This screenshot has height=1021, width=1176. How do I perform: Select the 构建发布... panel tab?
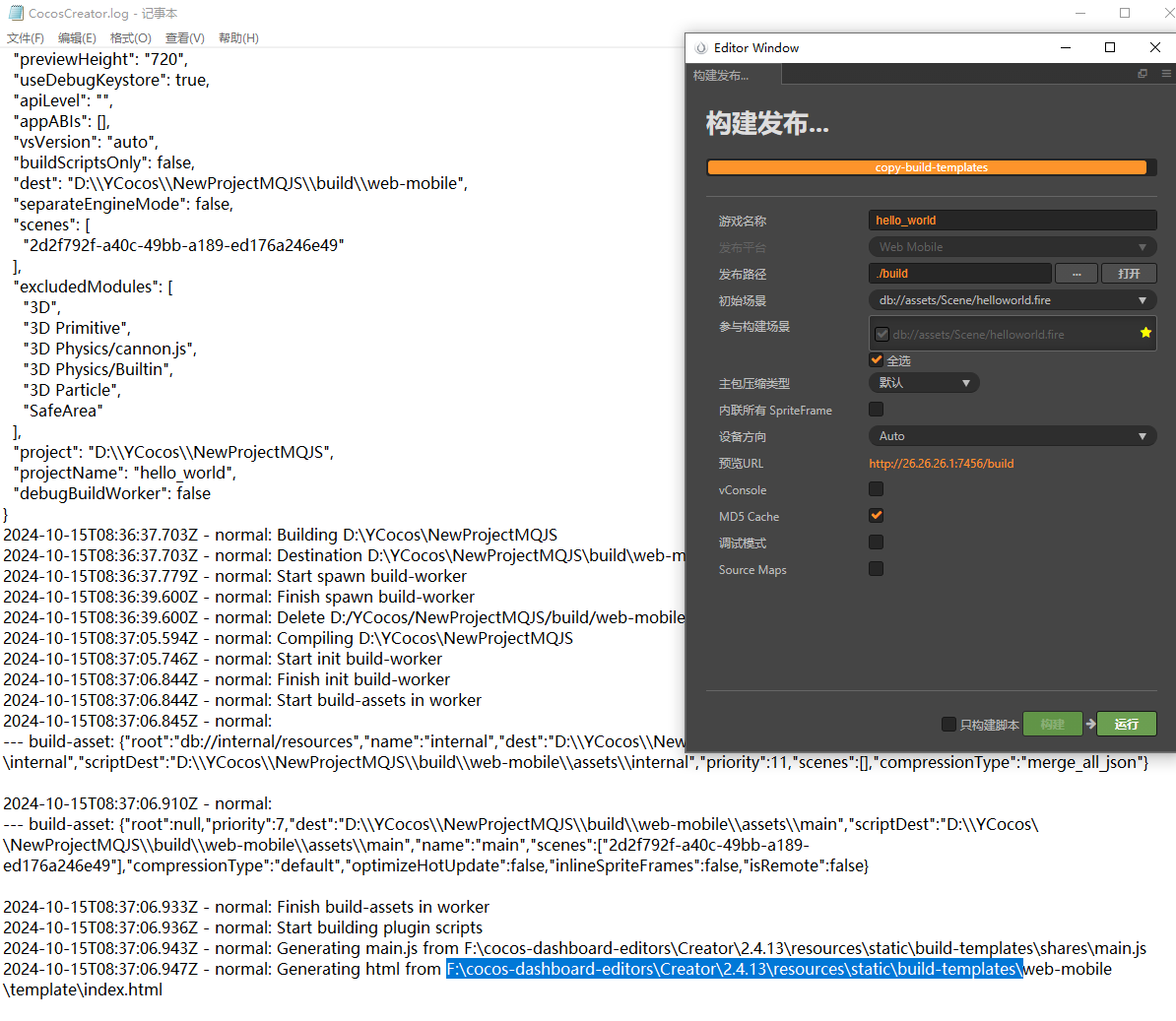pos(733,74)
